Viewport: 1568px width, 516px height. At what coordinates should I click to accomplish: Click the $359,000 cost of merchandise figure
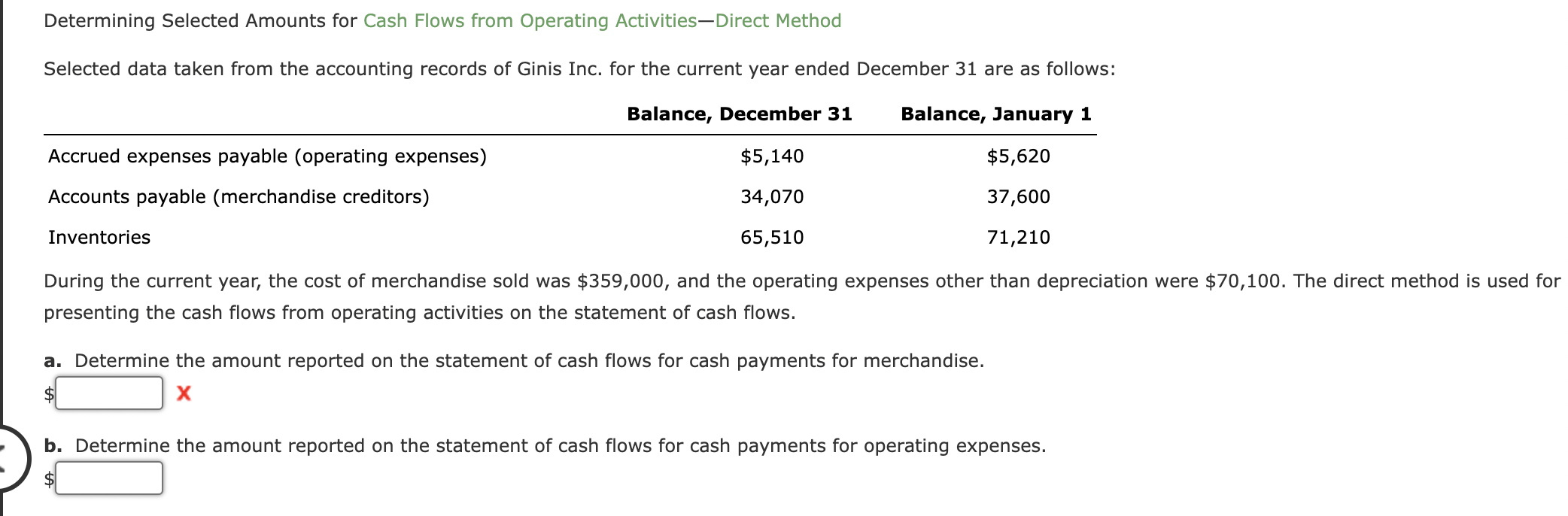pyautogui.click(x=625, y=281)
